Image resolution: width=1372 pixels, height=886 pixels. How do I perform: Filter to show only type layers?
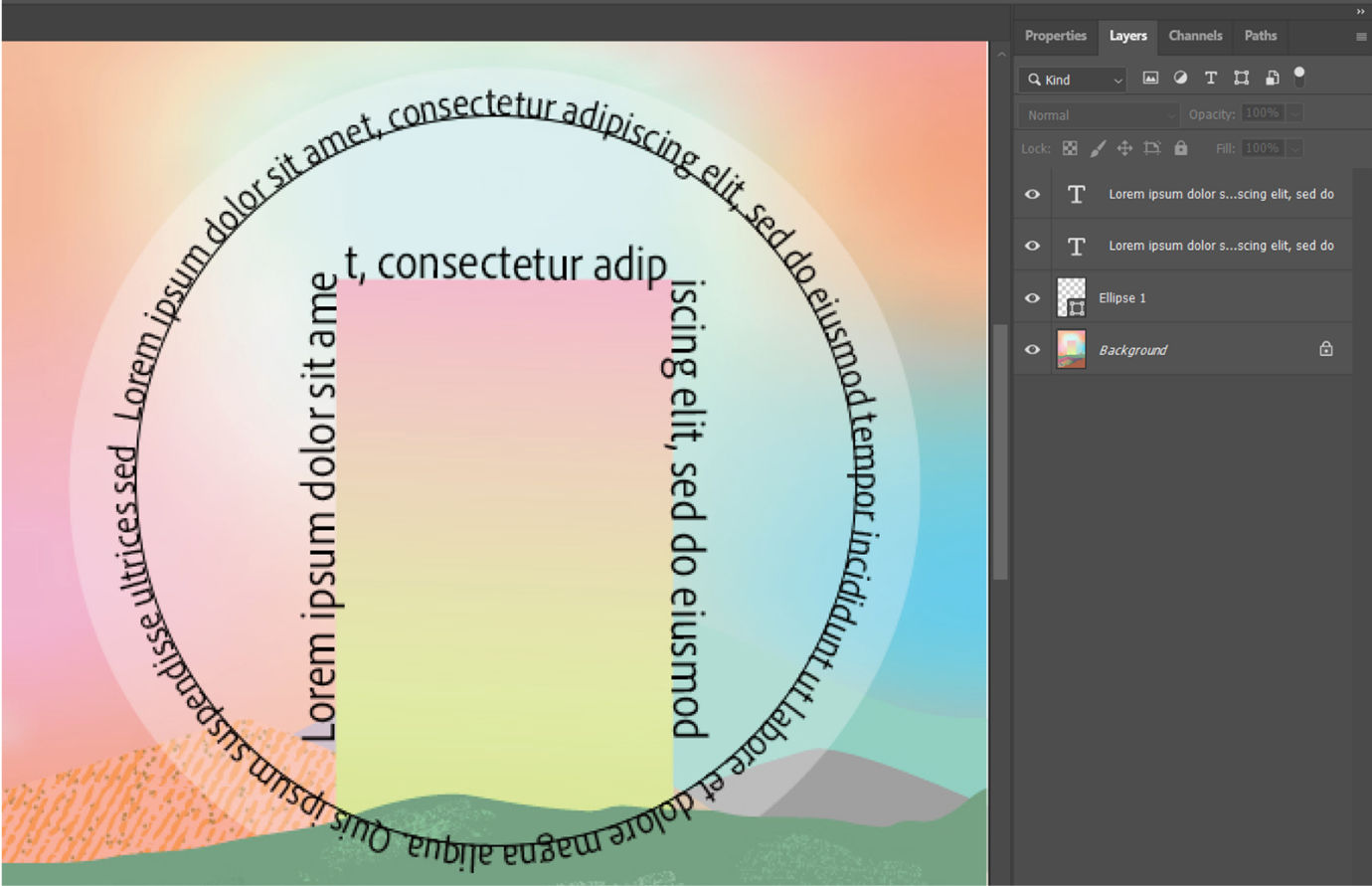pos(1211,78)
